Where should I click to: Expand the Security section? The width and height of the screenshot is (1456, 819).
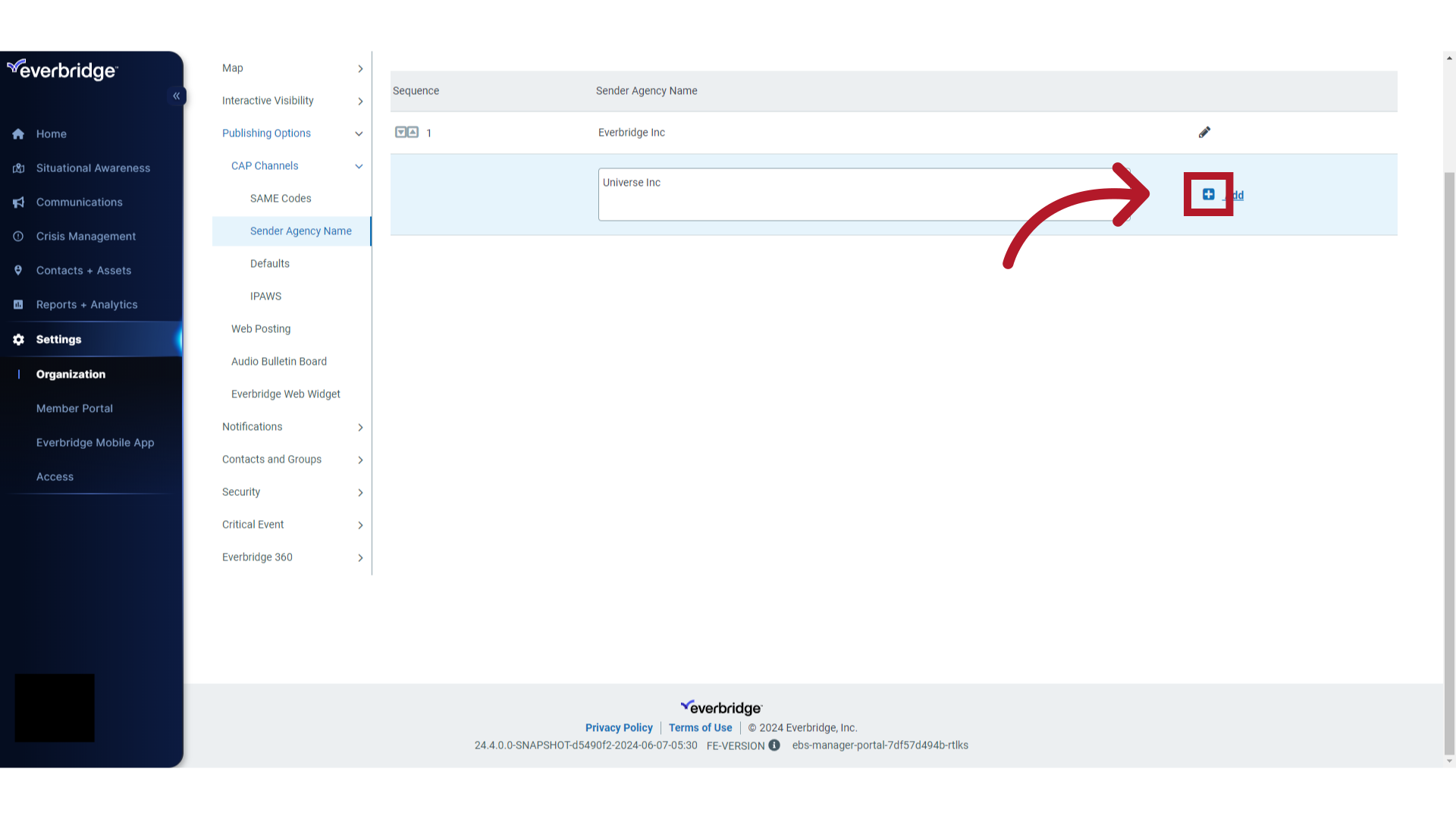pyautogui.click(x=360, y=492)
